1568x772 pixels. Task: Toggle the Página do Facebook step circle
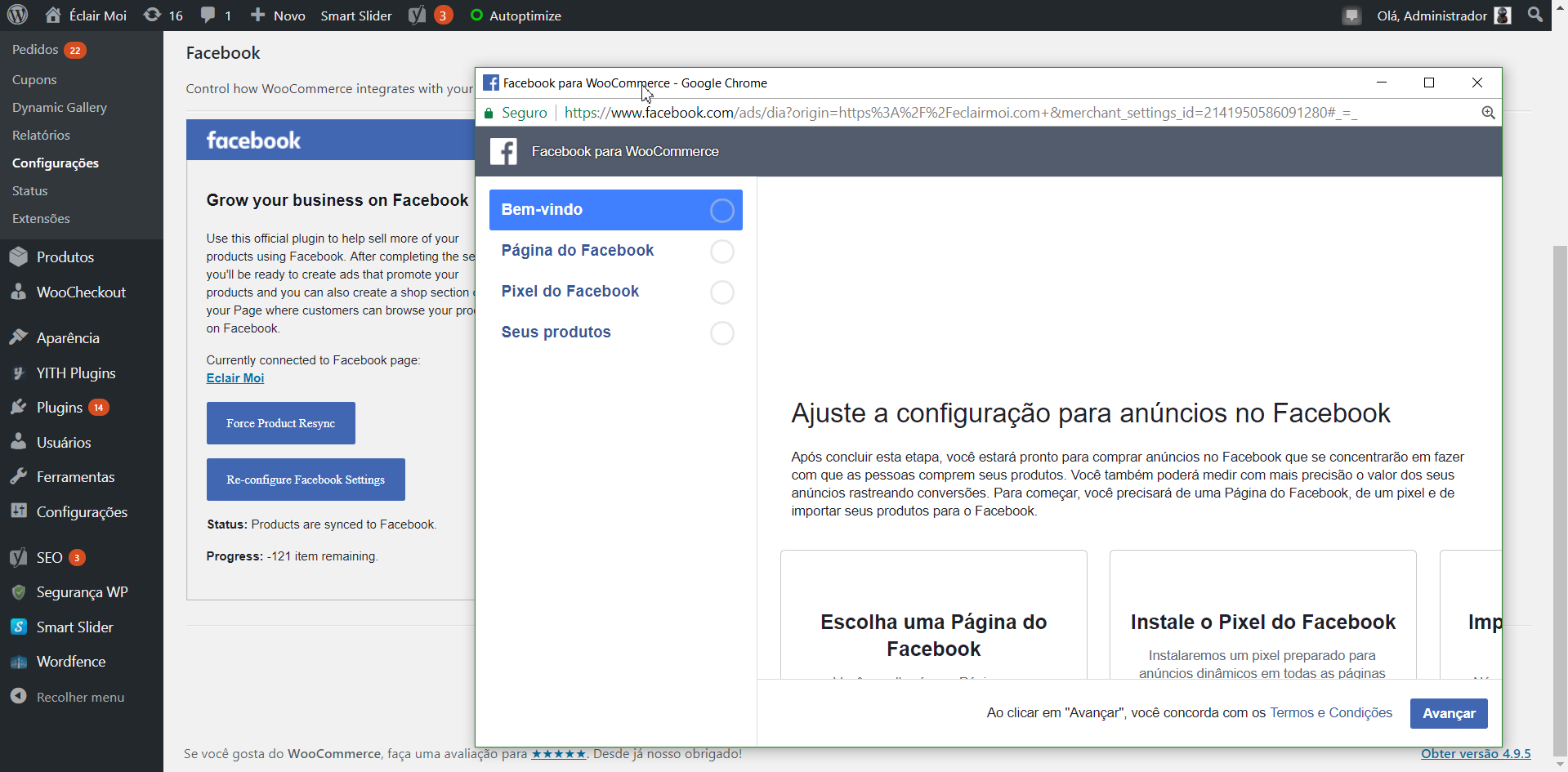[x=722, y=251]
